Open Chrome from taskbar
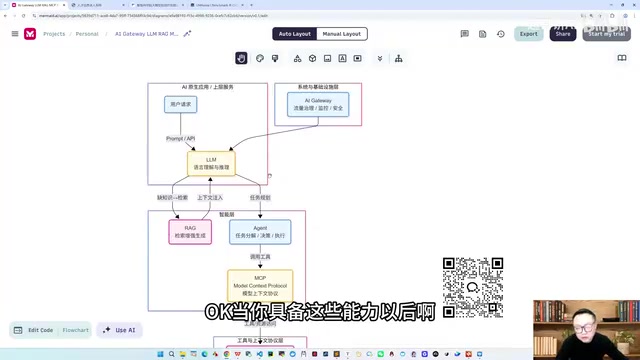 click(x=227, y=354)
